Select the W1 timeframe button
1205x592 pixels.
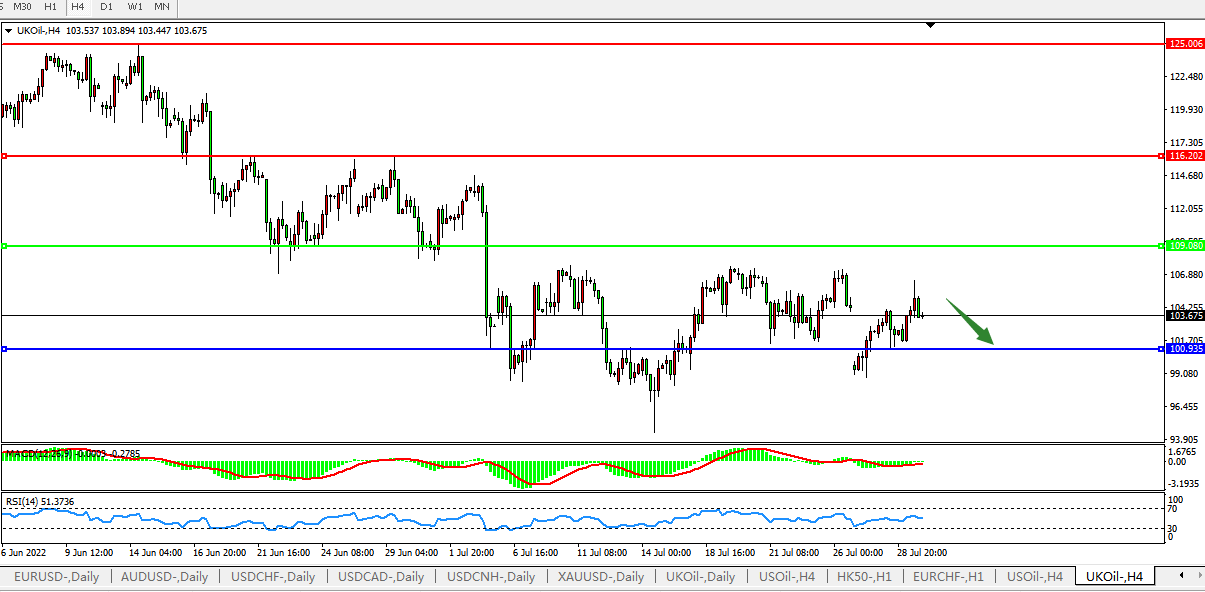point(134,7)
